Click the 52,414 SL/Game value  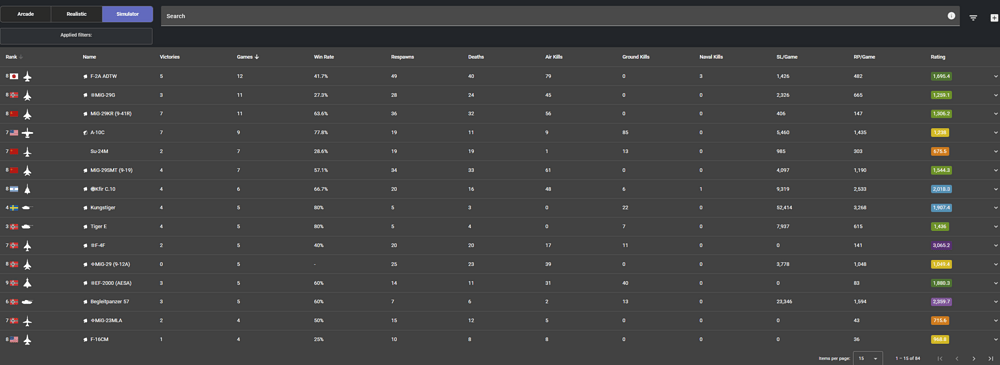click(784, 208)
